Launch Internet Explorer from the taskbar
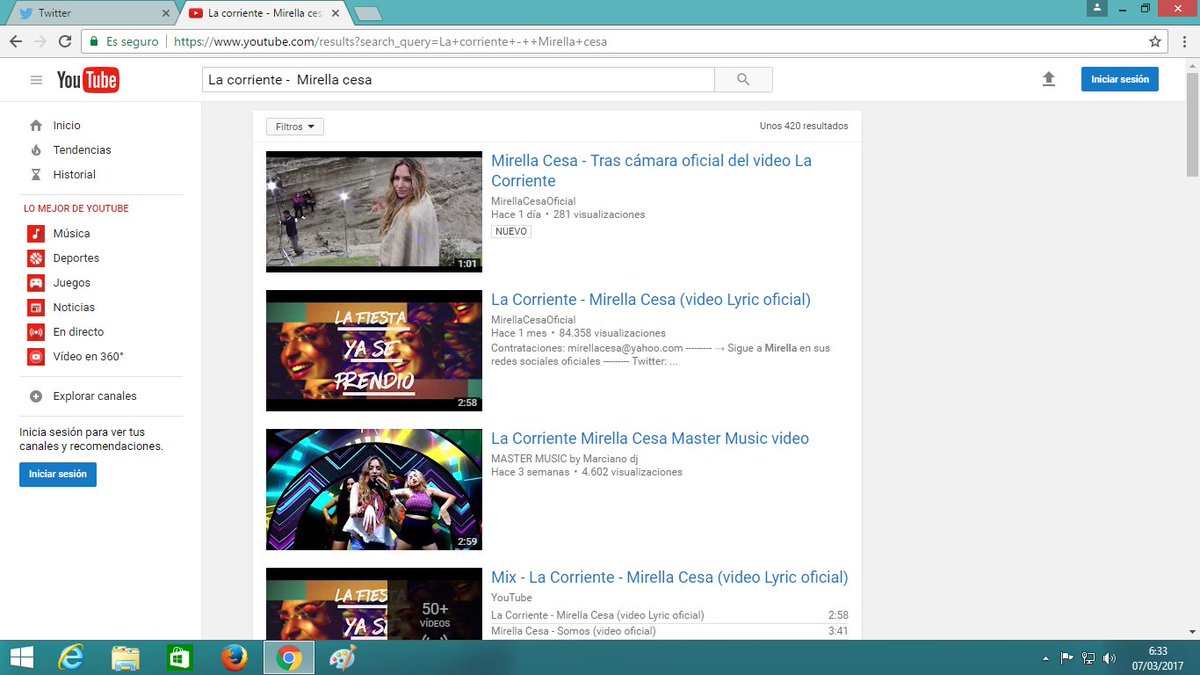 pyautogui.click(x=71, y=657)
